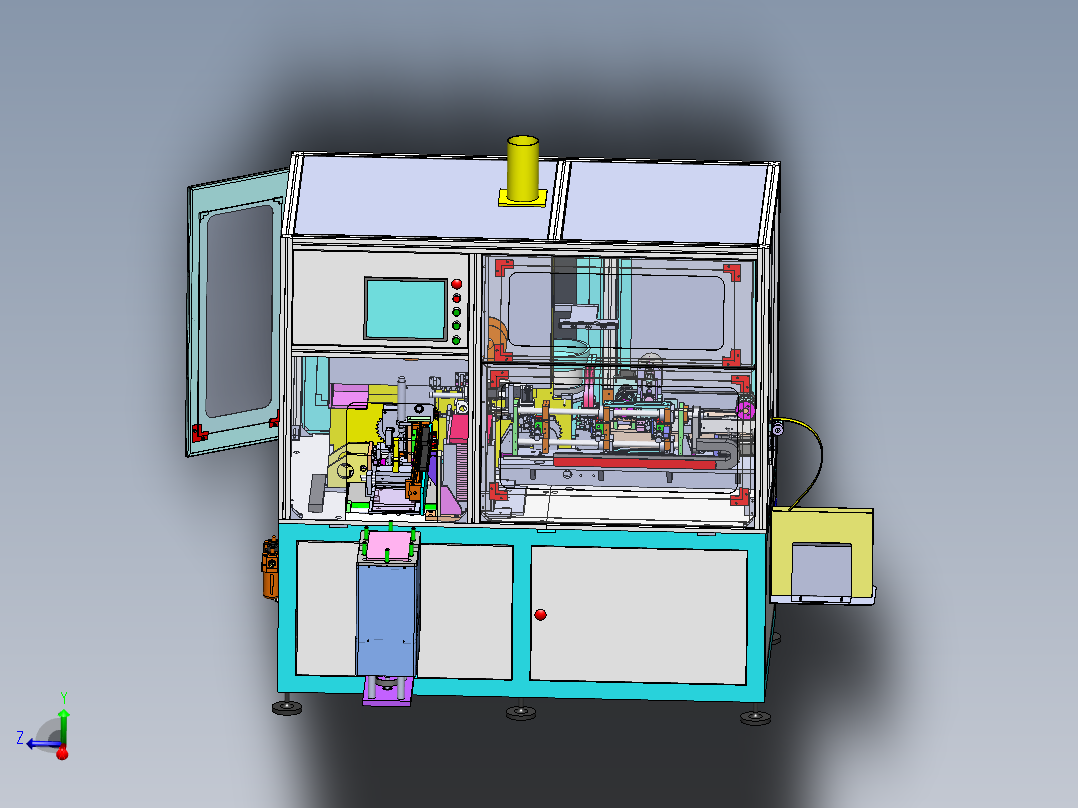Viewport: 1078px width, 808px height.
Task: Toggle the middle green indicator on the button strip
Action: (x=457, y=324)
